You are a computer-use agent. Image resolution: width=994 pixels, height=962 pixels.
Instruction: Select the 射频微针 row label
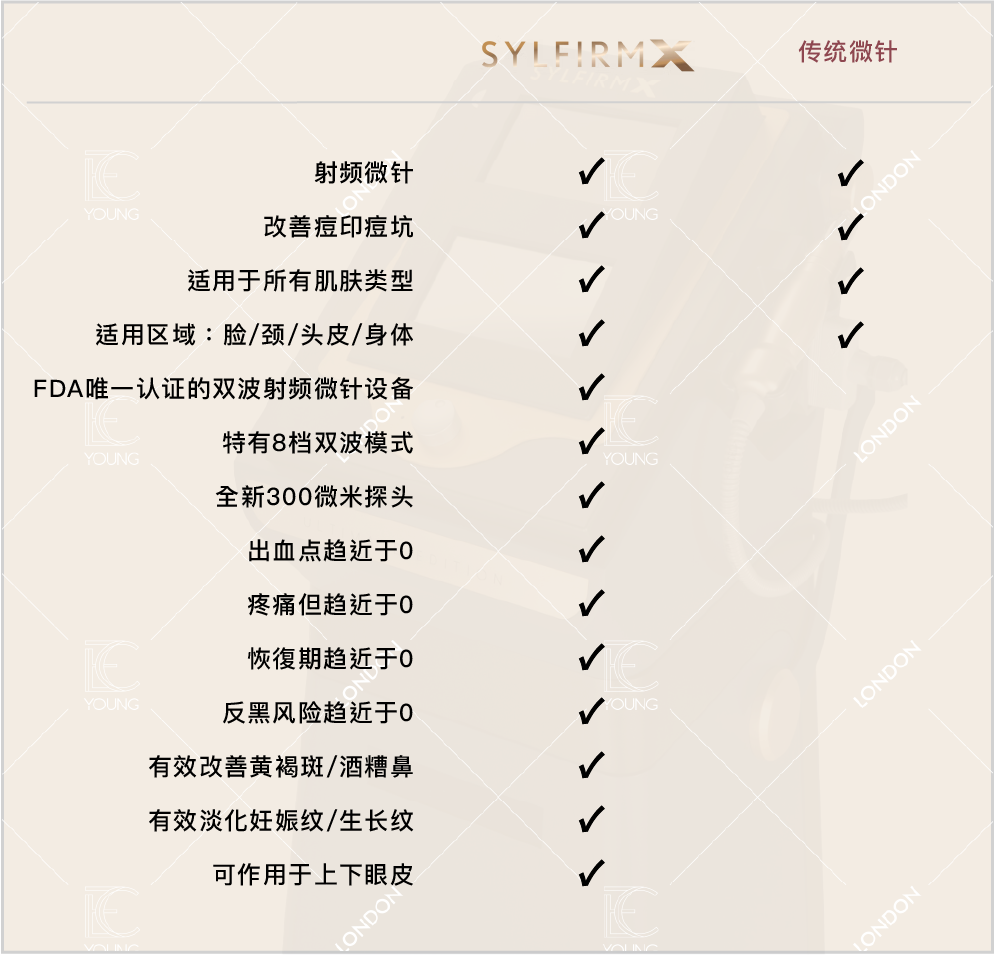coord(363,174)
